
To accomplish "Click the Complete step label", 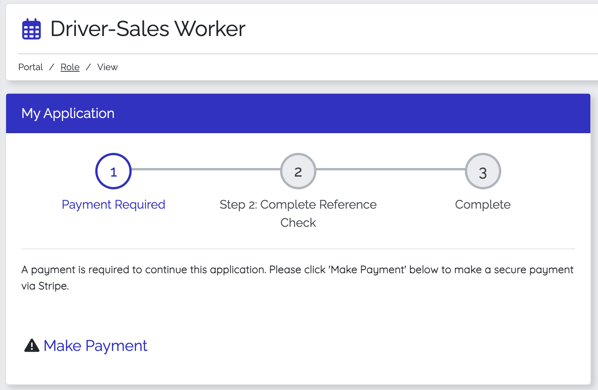I will click(x=482, y=205).
